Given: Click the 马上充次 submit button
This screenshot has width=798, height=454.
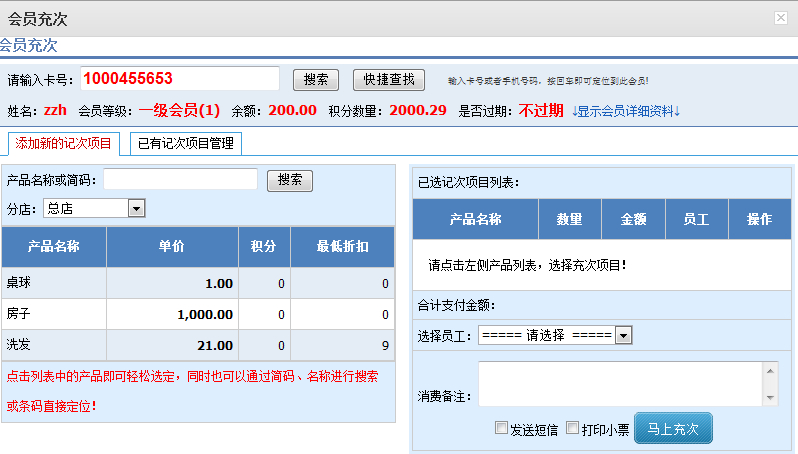Looking at the screenshot, I should 673,428.
